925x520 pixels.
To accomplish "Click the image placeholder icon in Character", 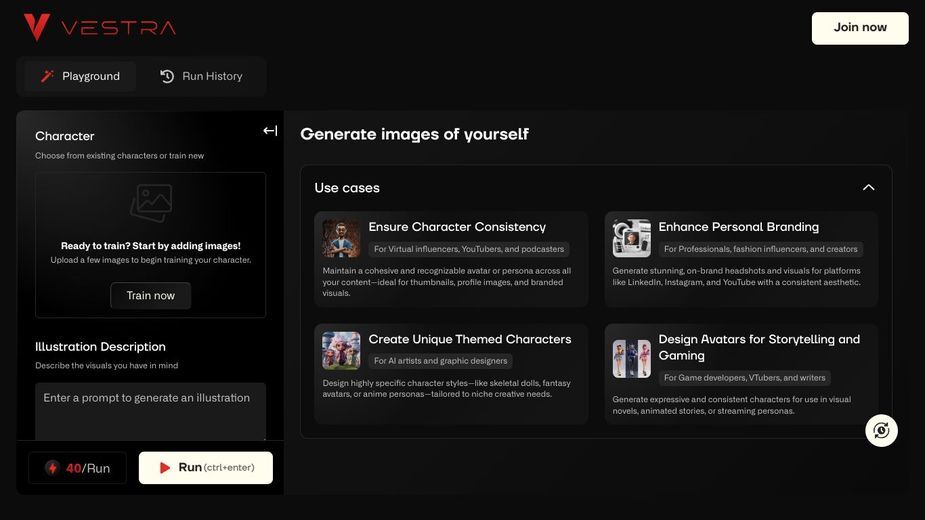I will pos(151,202).
